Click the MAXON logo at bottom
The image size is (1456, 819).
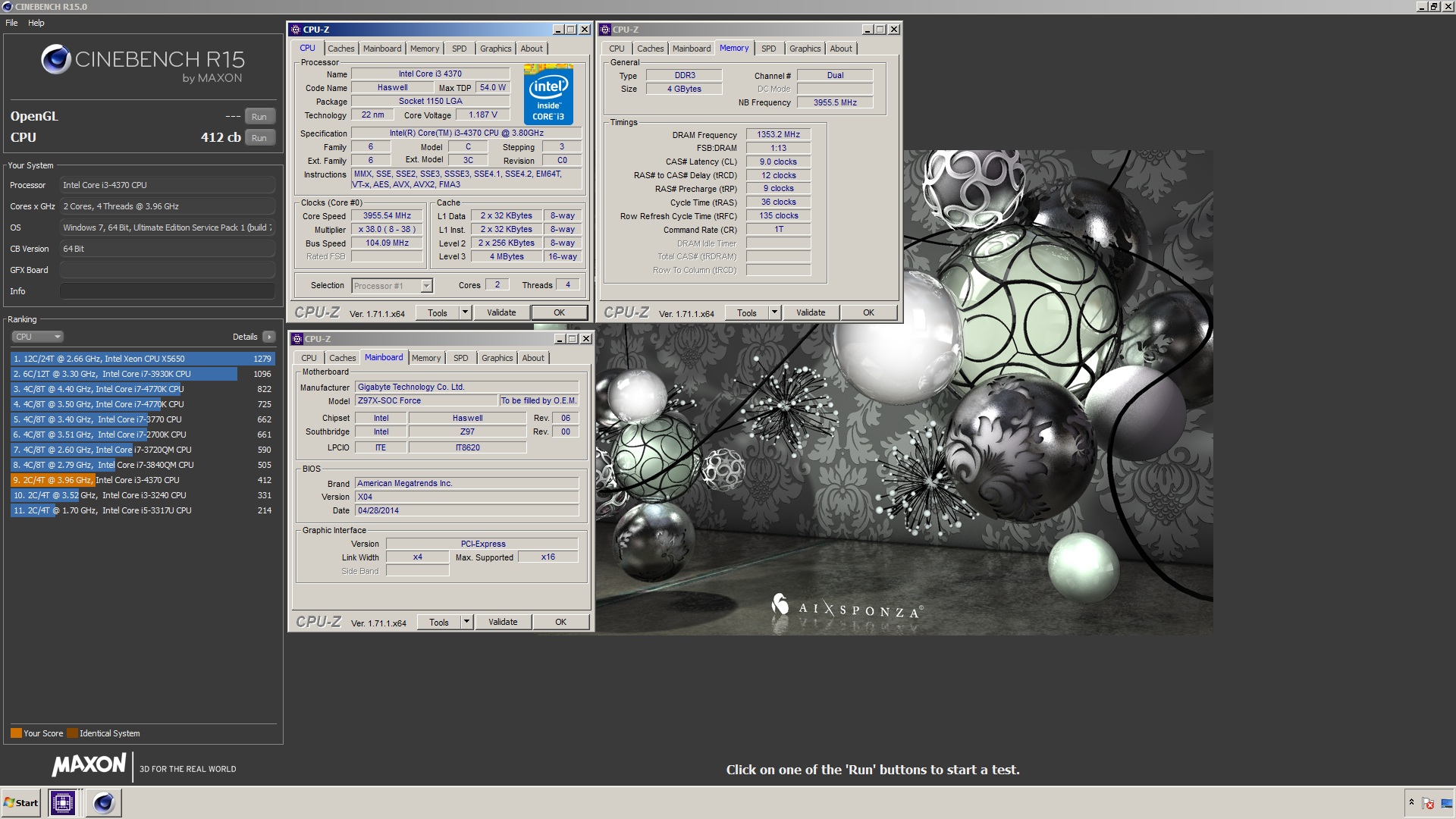[89, 764]
